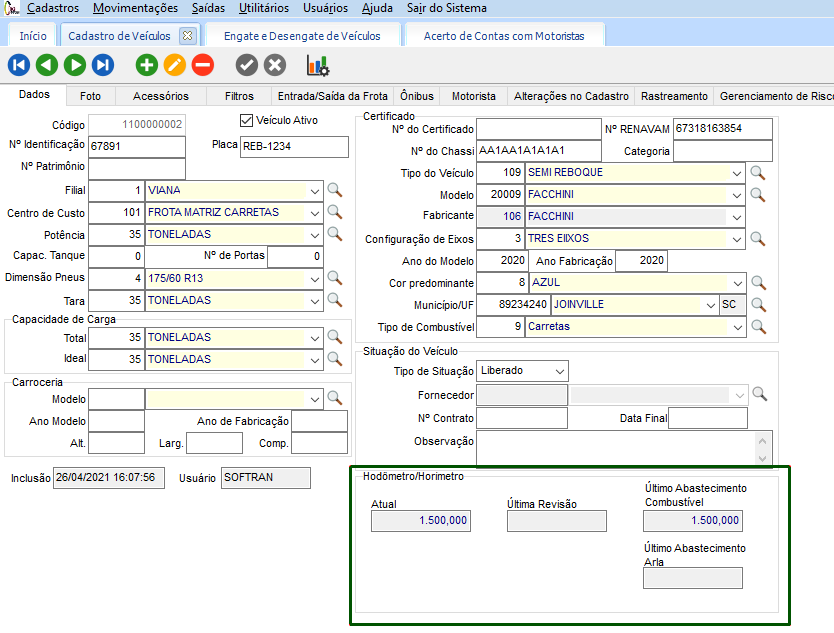The height and width of the screenshot is (633, 834).
Task: Jump to the last record
Action: pos(102,66)
